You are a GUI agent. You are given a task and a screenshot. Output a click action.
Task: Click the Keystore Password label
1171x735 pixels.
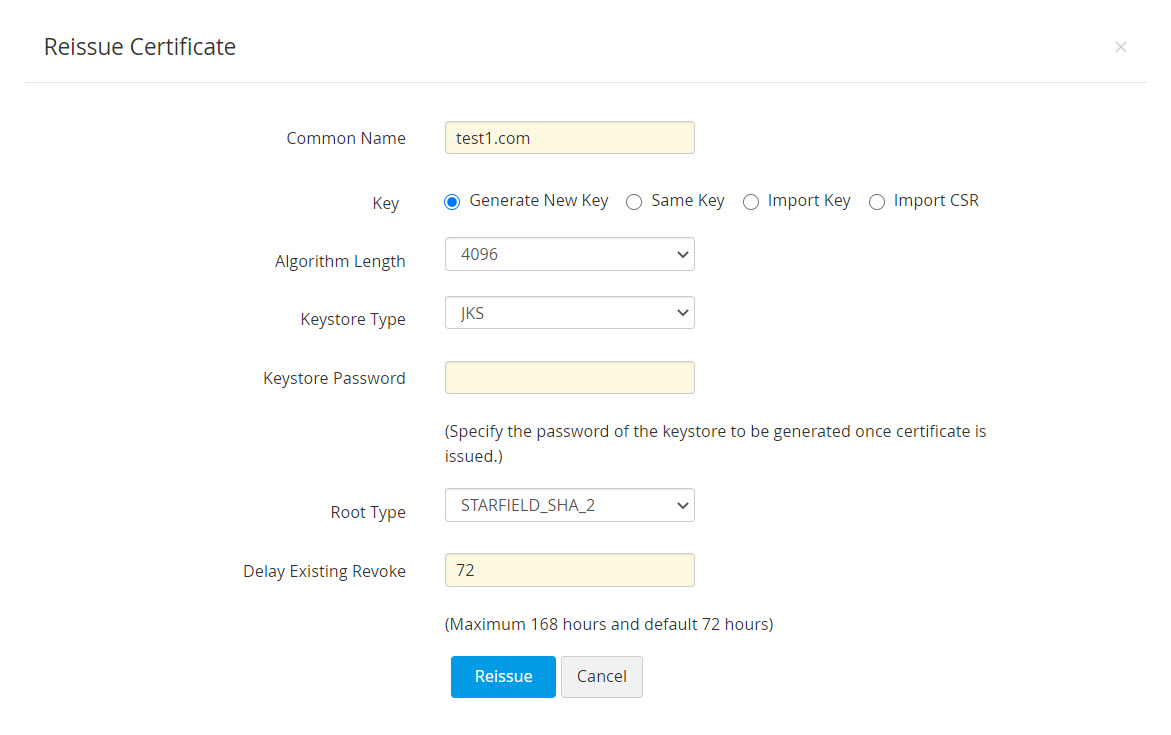[334, 378]
